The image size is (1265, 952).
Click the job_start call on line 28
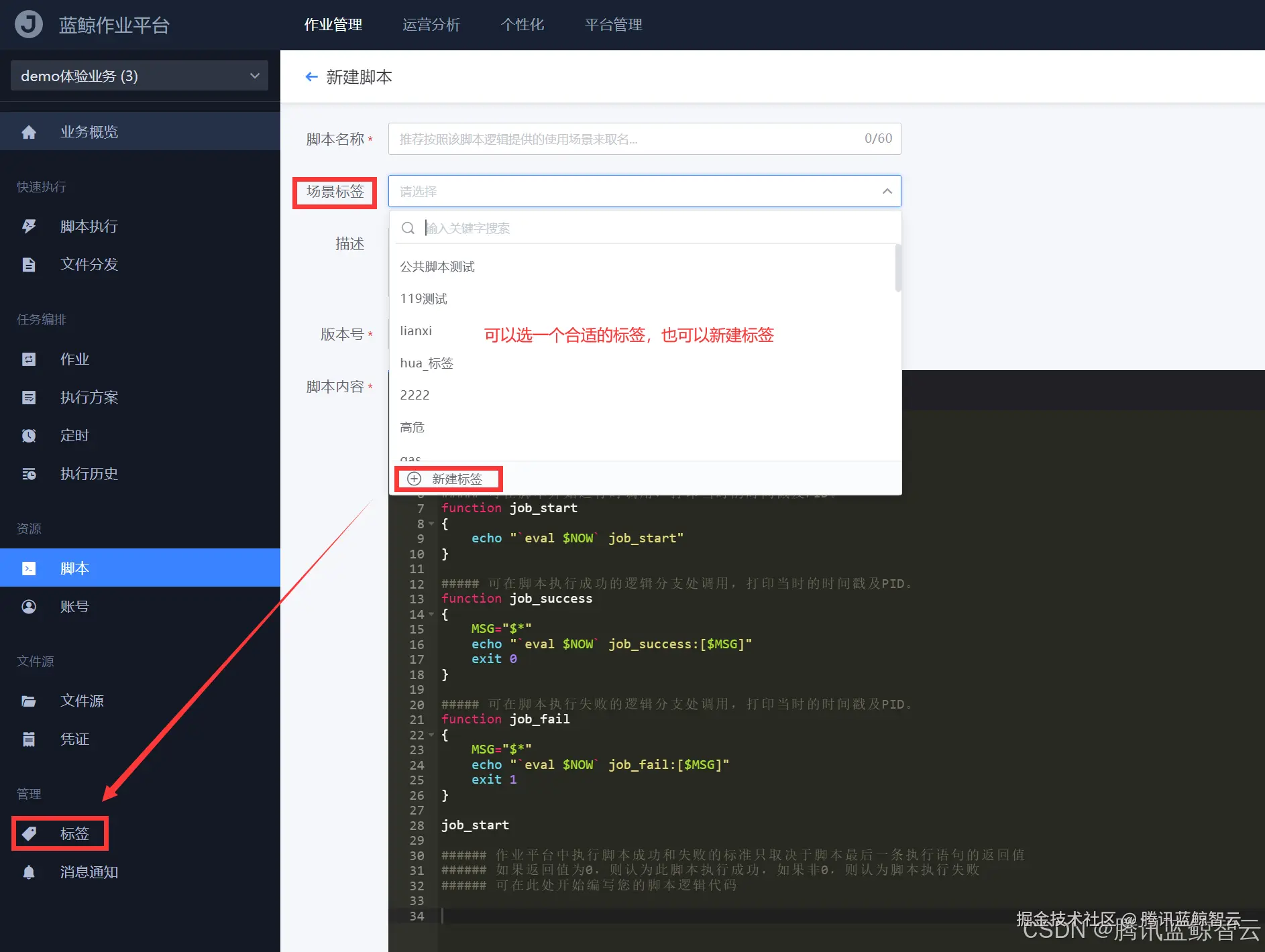coord(475,825)
